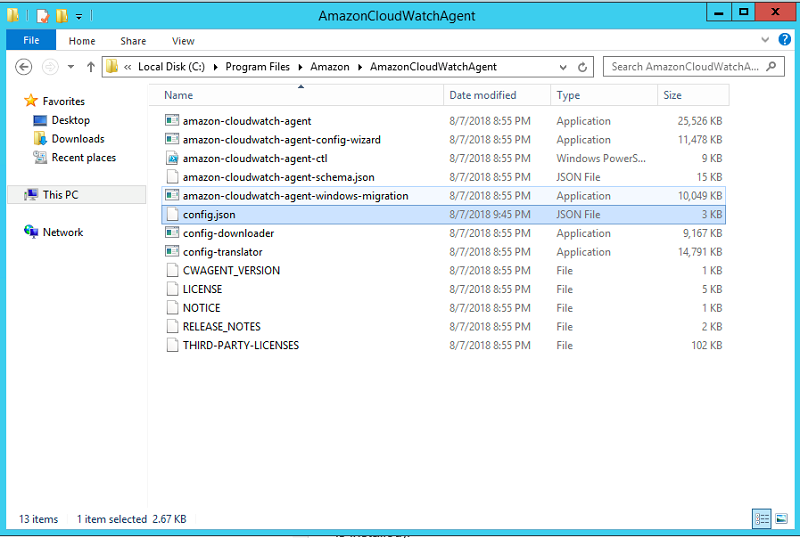
Task: Click the folder icon in address bar
Action: pos(112,66)
